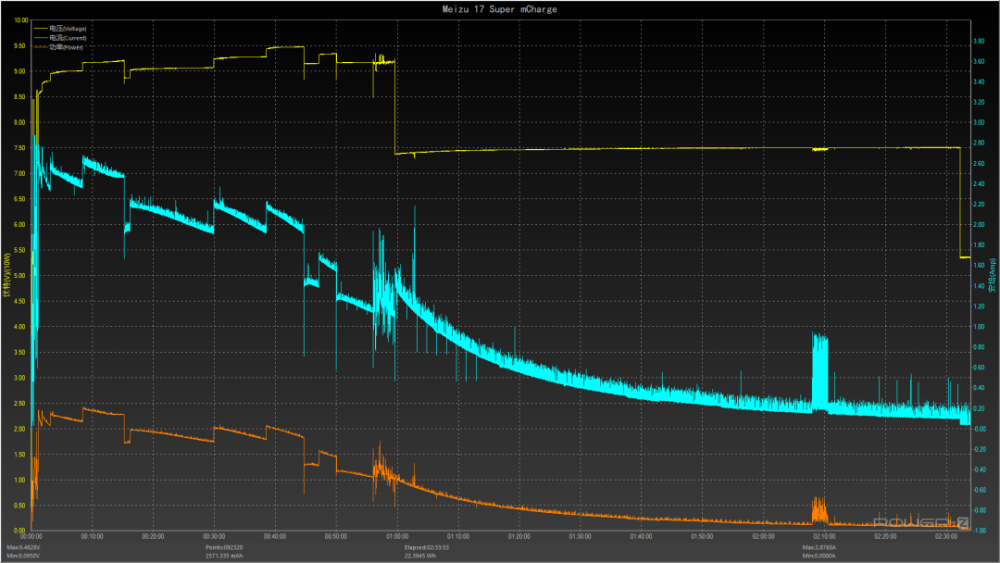
Task: Click the 02:30:00 time axis label
Action: tap(946, 537)
